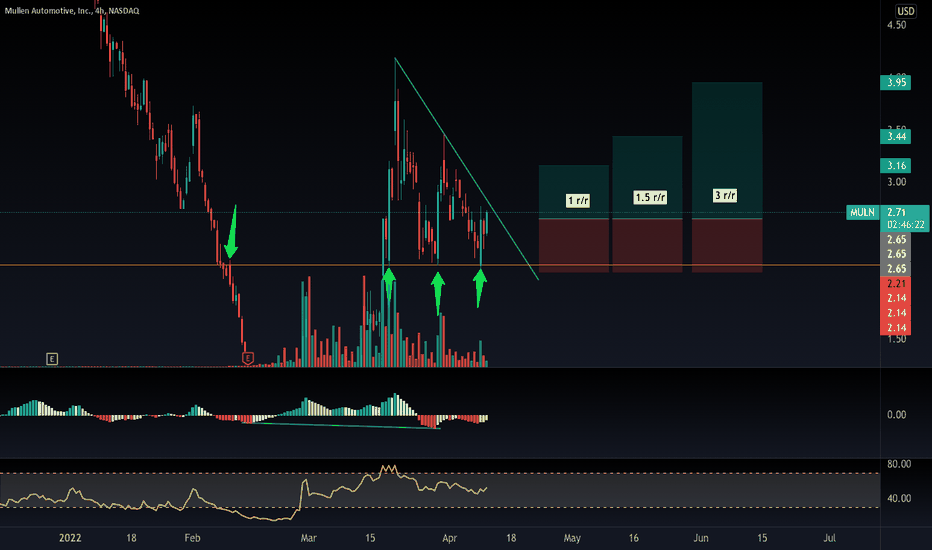Click the red earnings E marker

point(248,358)
